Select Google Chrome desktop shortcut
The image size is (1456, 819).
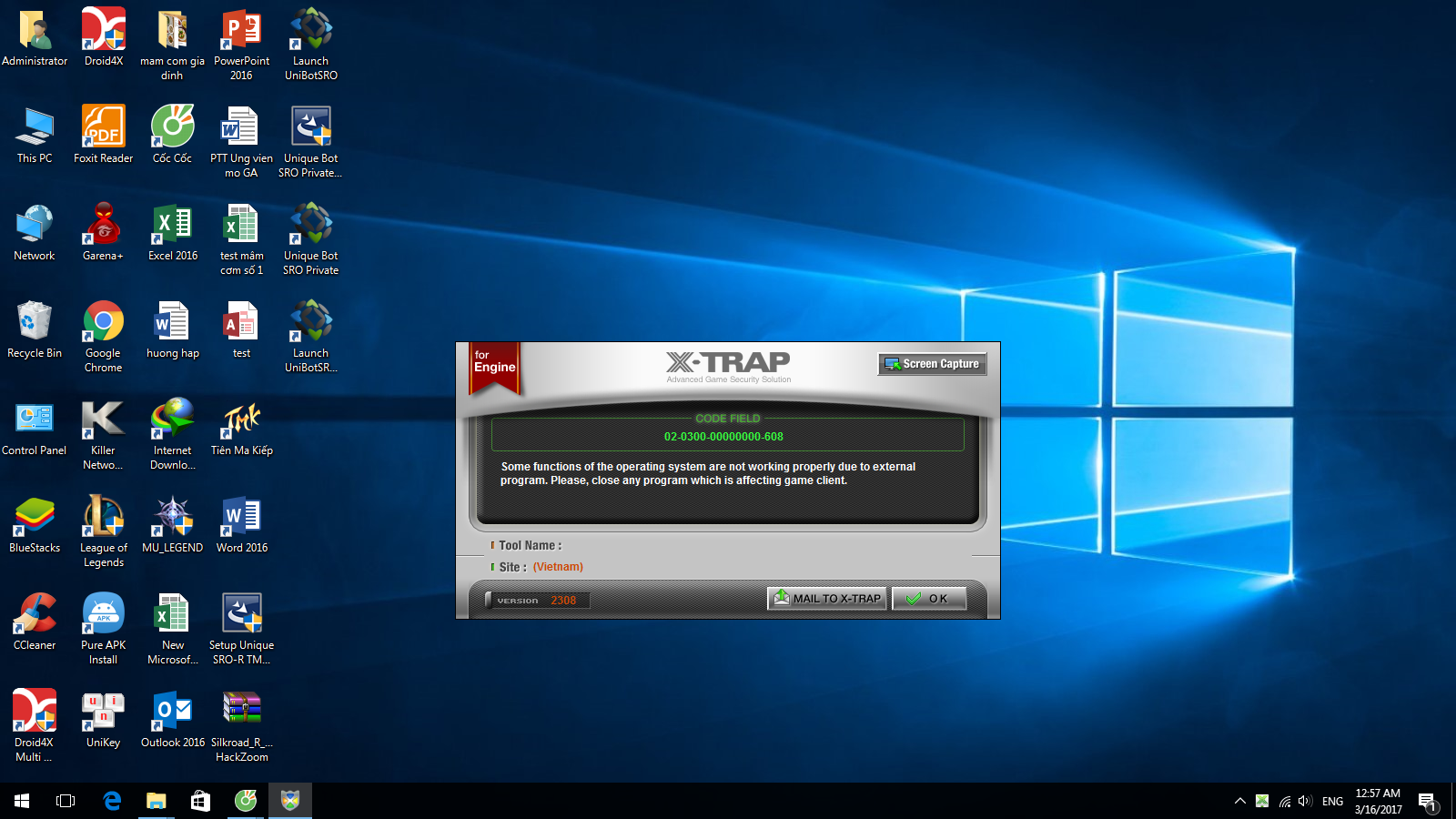[104, 338]
